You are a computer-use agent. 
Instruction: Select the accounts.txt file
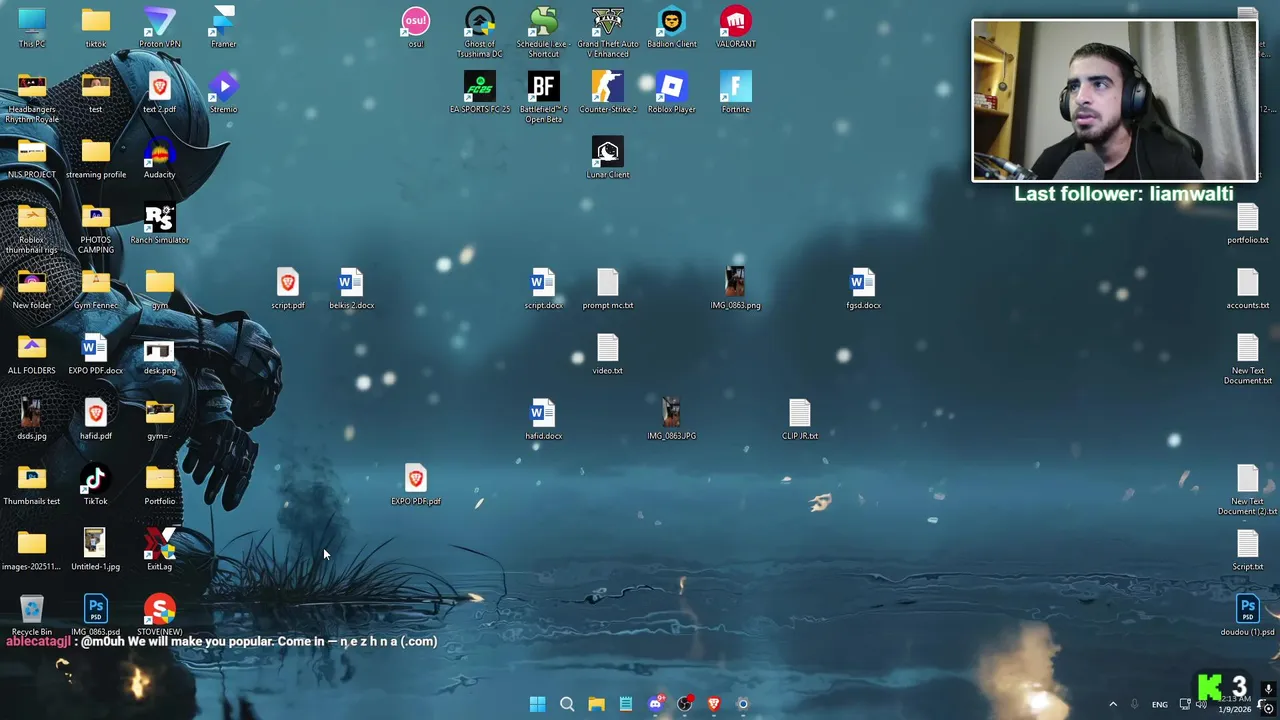pos(1248,288)
